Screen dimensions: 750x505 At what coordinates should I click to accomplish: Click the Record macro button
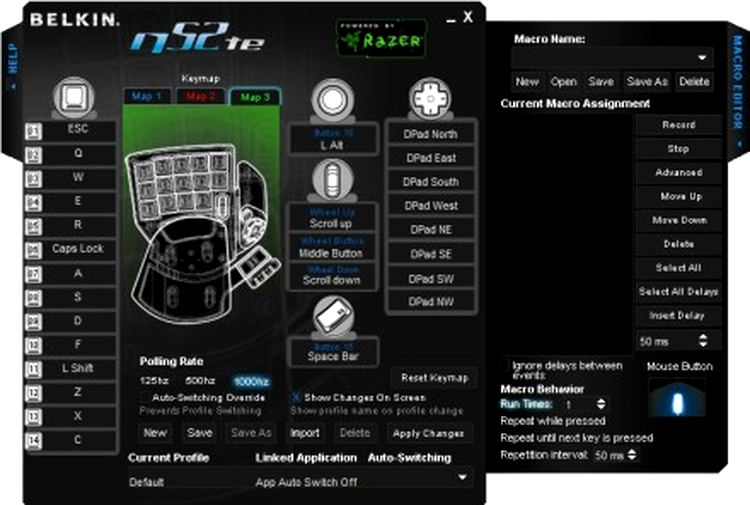tap(679, 125)
